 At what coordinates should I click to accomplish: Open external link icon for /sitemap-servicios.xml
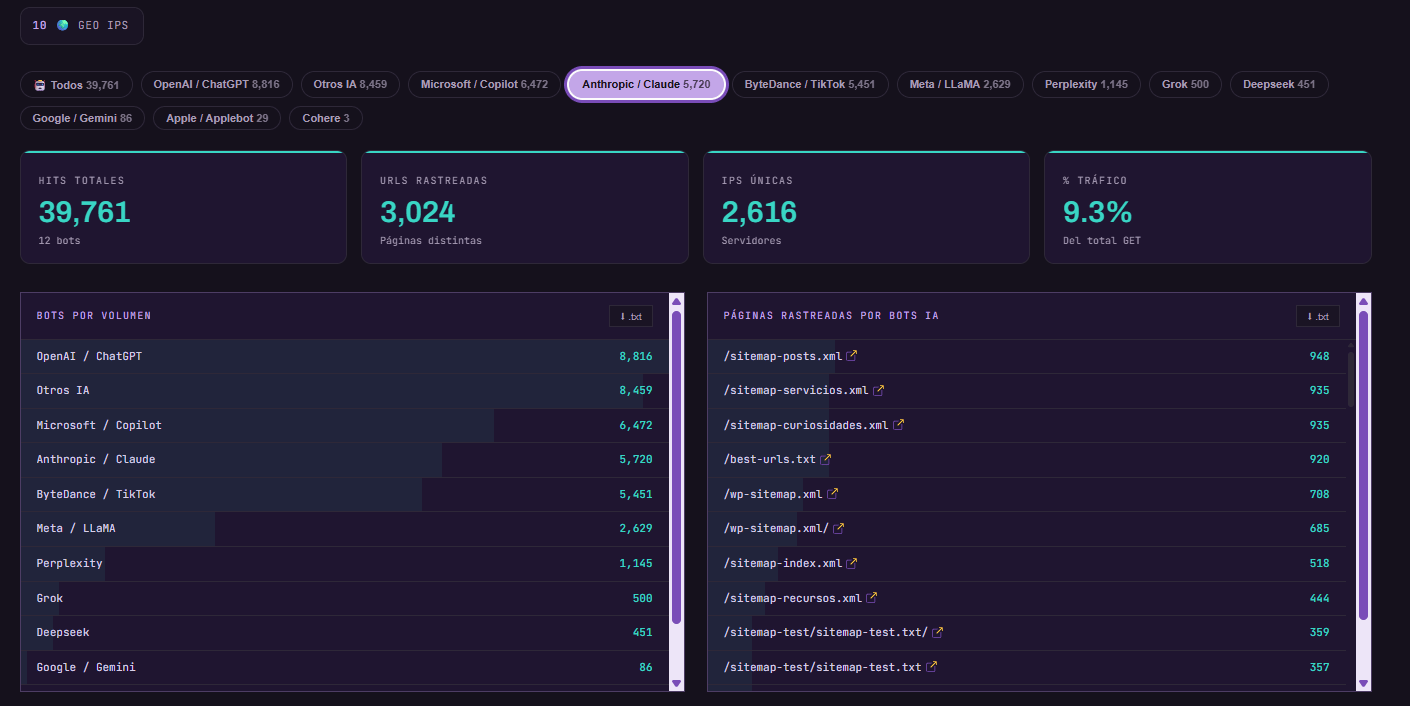coord(879,390)
